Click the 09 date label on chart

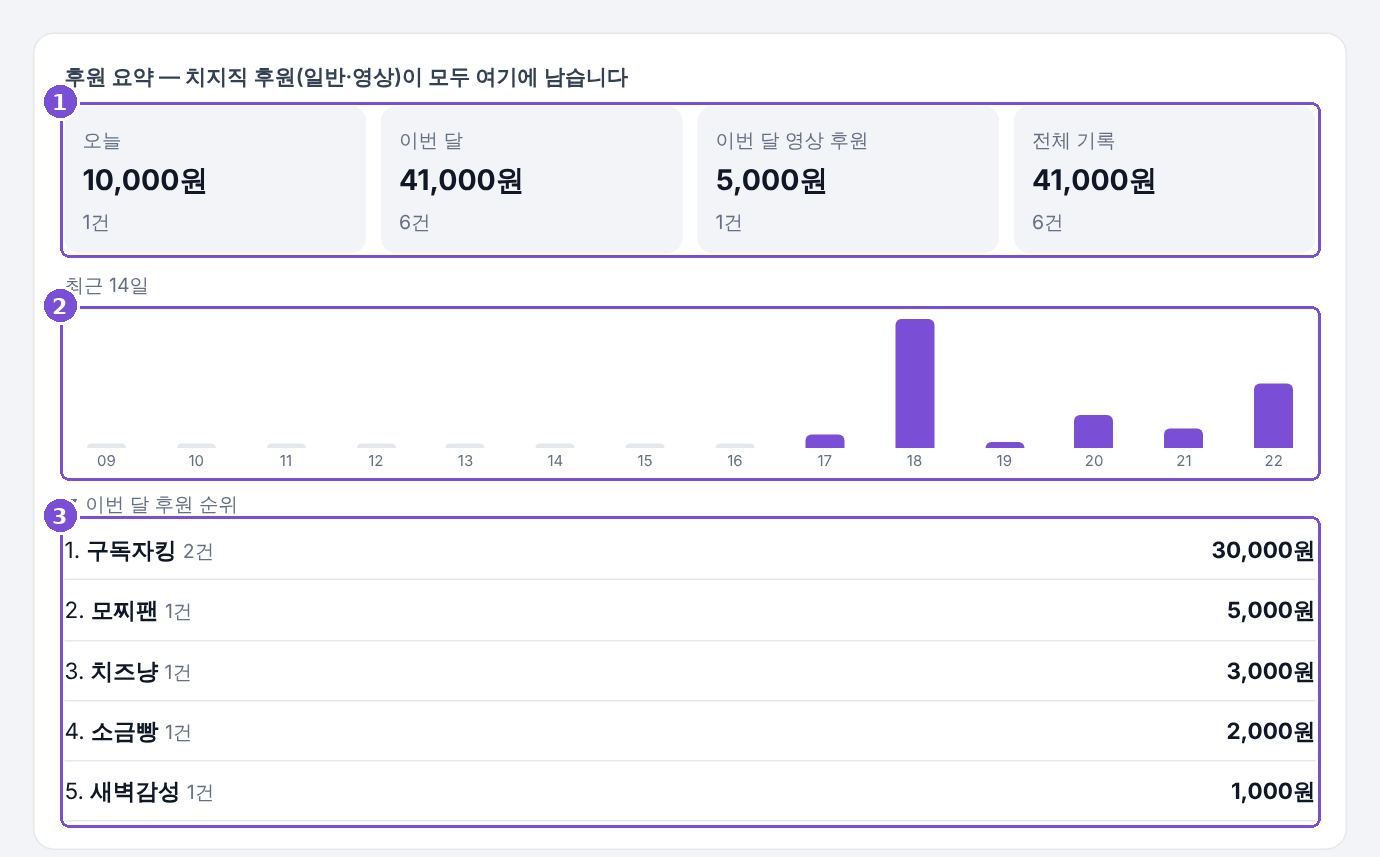[106, 461]
